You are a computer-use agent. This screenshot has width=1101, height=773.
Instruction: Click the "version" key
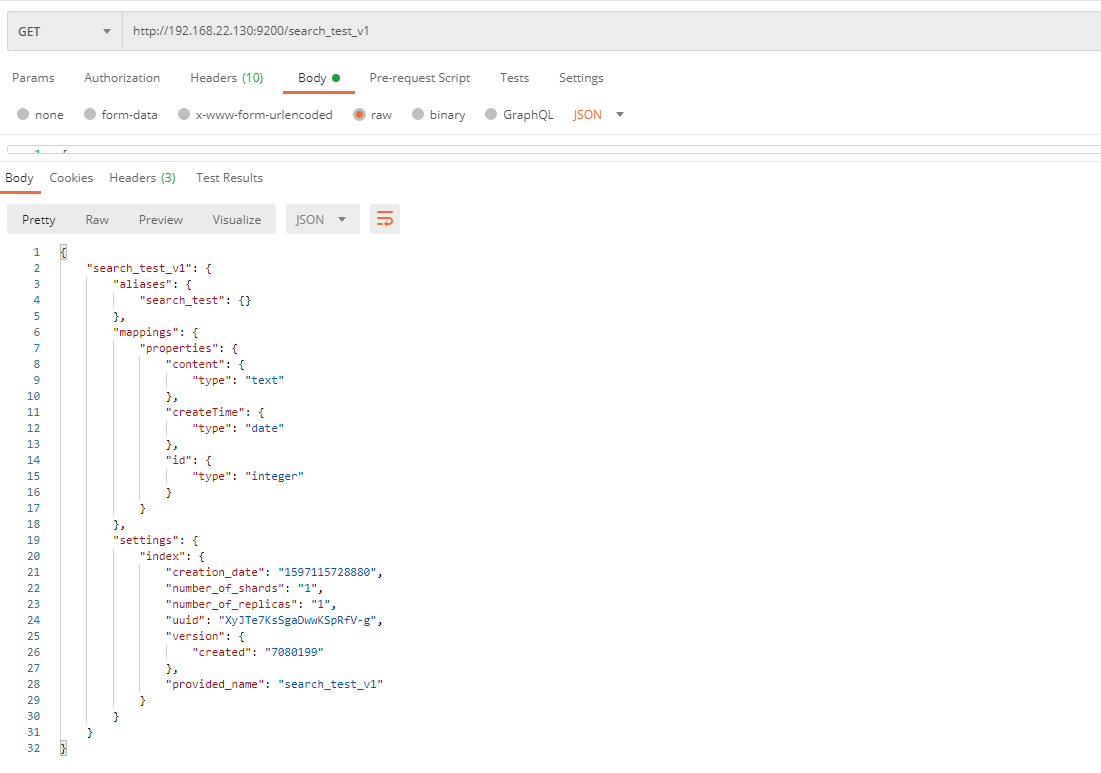196,636
